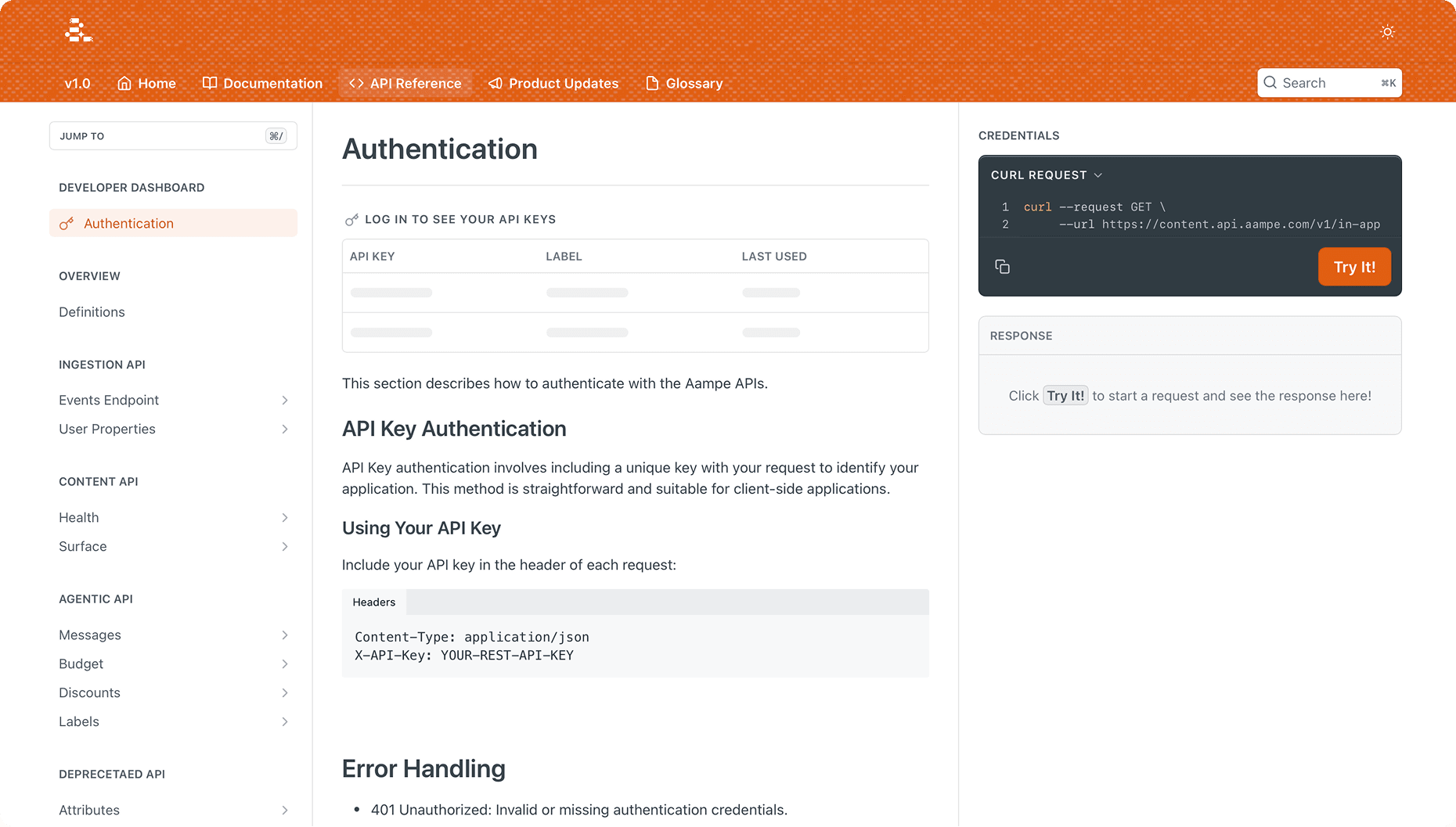This screenshot has width=1456, height=827.
Task: Expand Budget section chevron
Action: pyautogui.click(x=285, y=664)
